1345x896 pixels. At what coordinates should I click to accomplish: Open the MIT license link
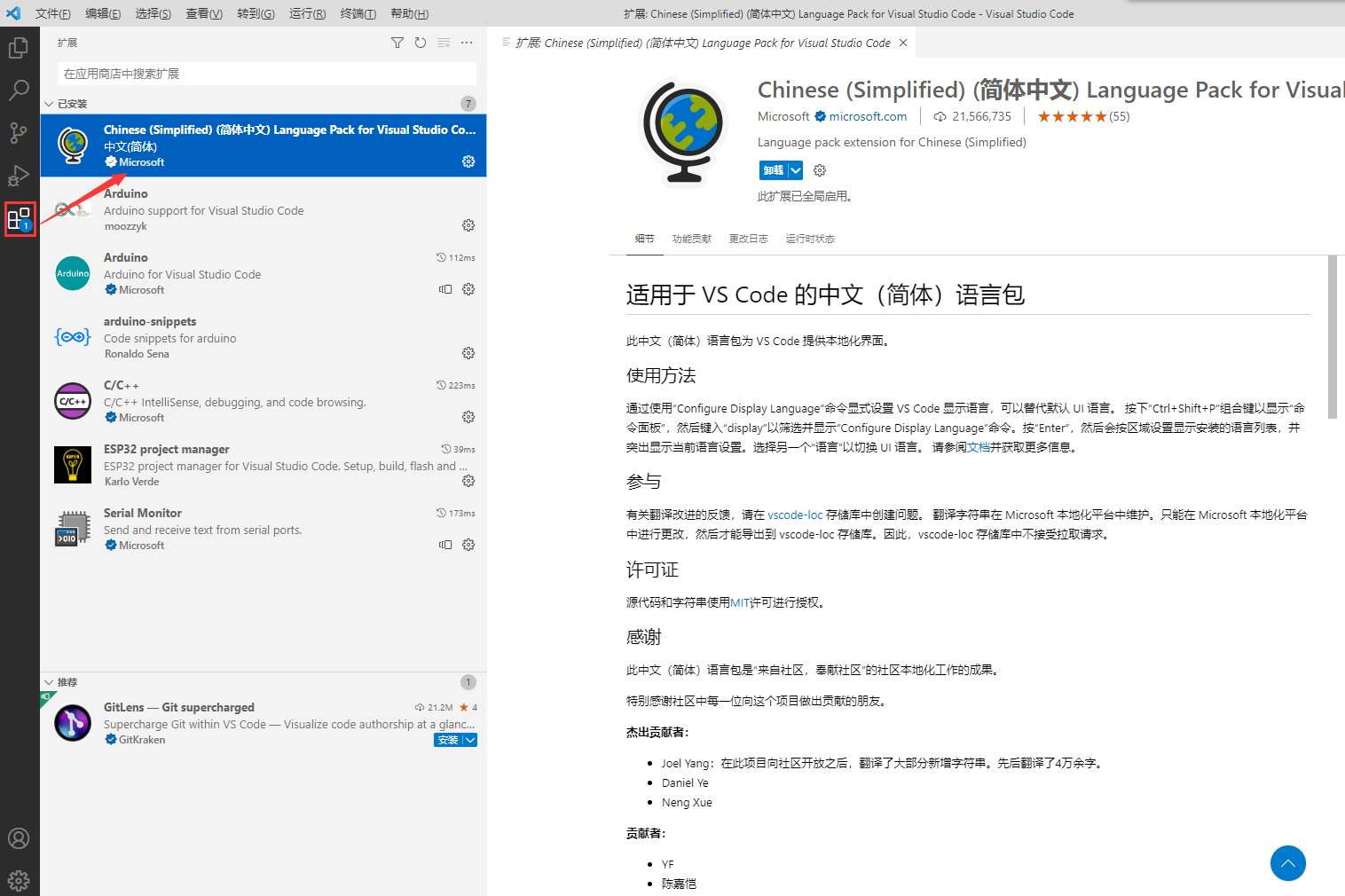[x=740, y=602]
